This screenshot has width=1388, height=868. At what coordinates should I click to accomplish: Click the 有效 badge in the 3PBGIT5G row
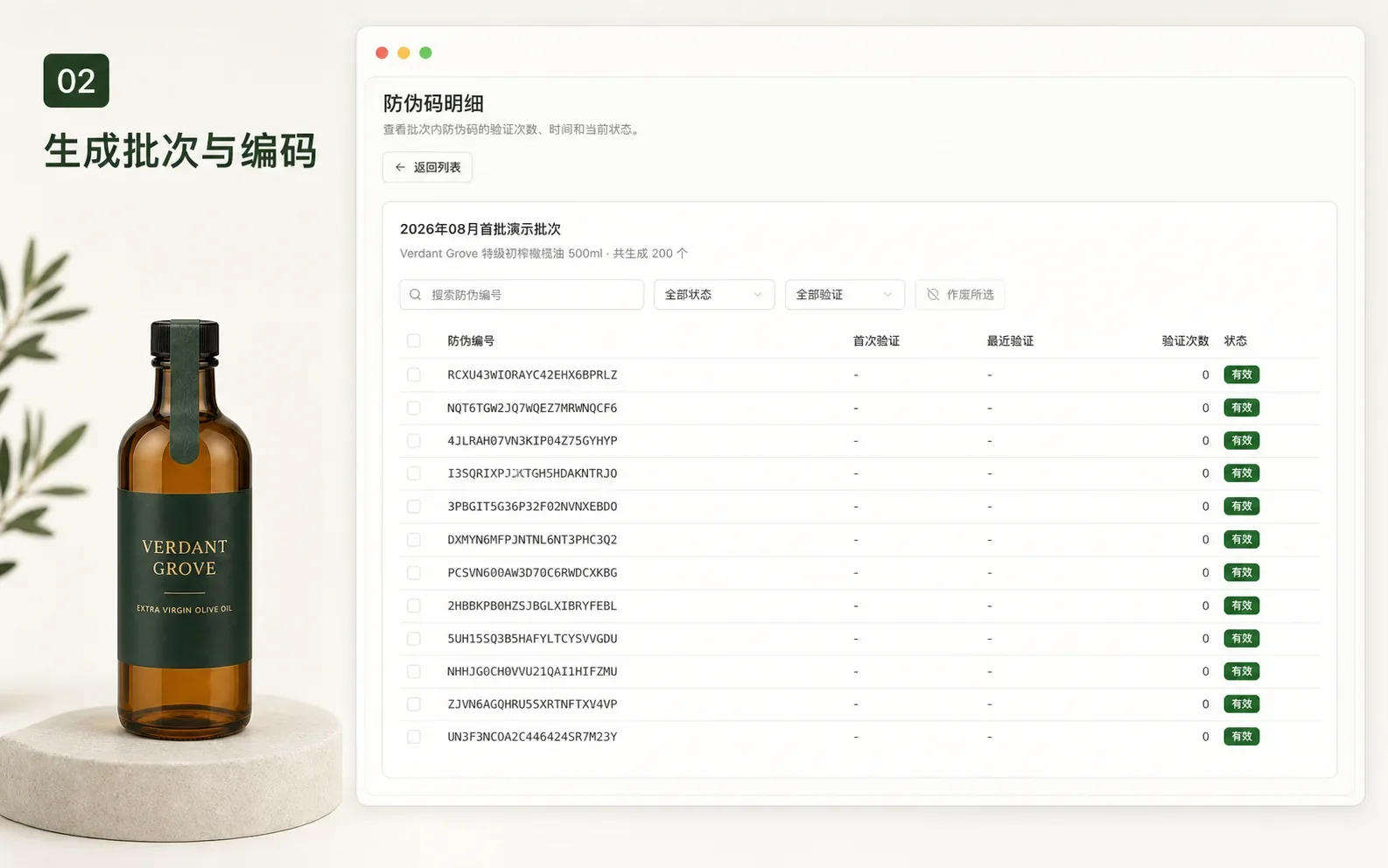[1241, 507]
